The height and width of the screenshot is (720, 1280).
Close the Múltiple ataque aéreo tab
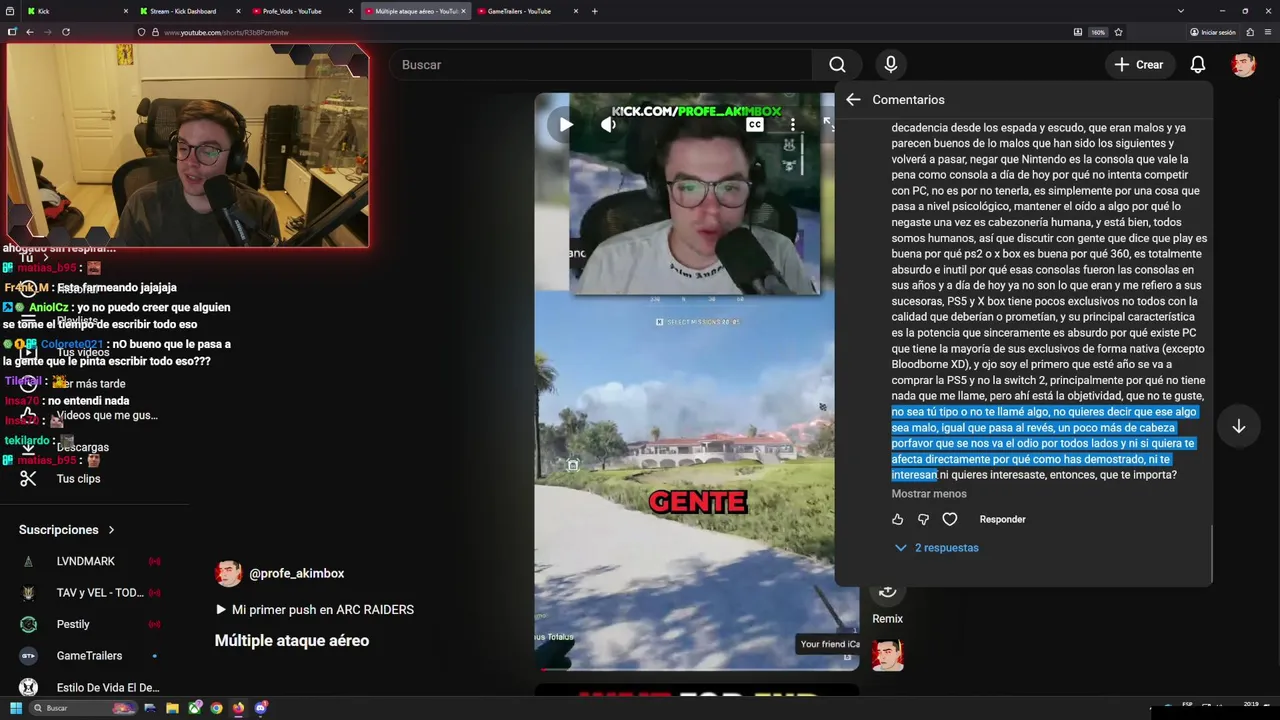[463, 11]
